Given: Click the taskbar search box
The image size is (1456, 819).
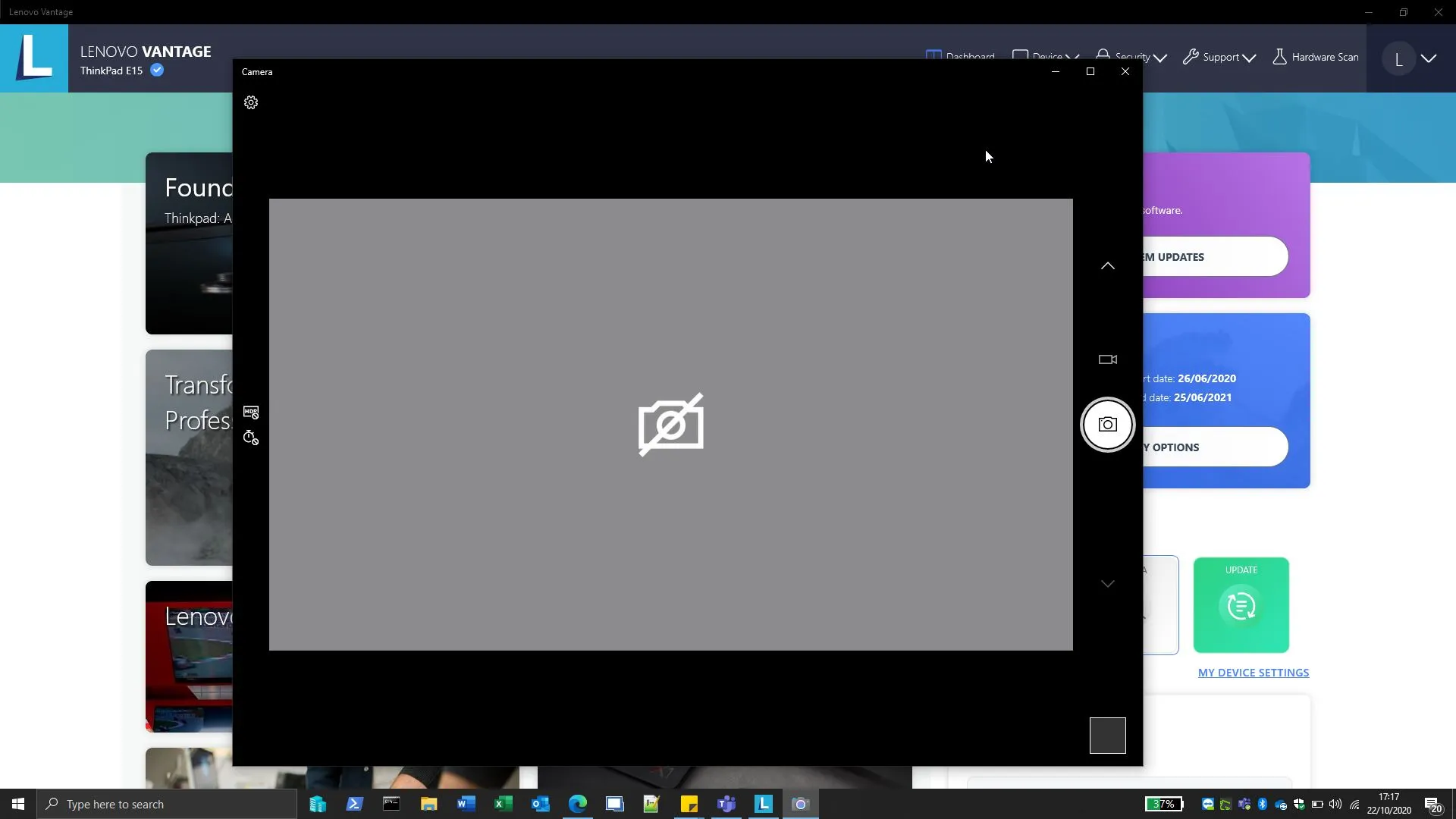Looking at the screenshot, I should coord(167,804).
